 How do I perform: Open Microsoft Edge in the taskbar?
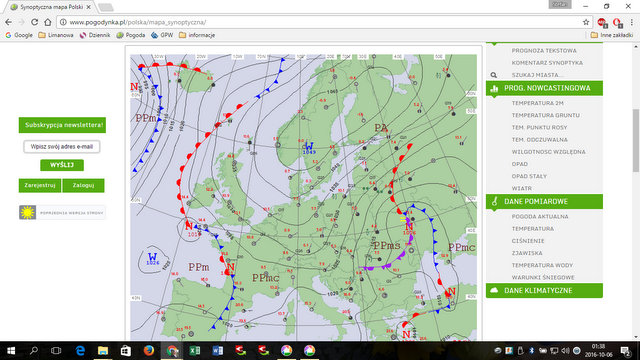(80, 351)
